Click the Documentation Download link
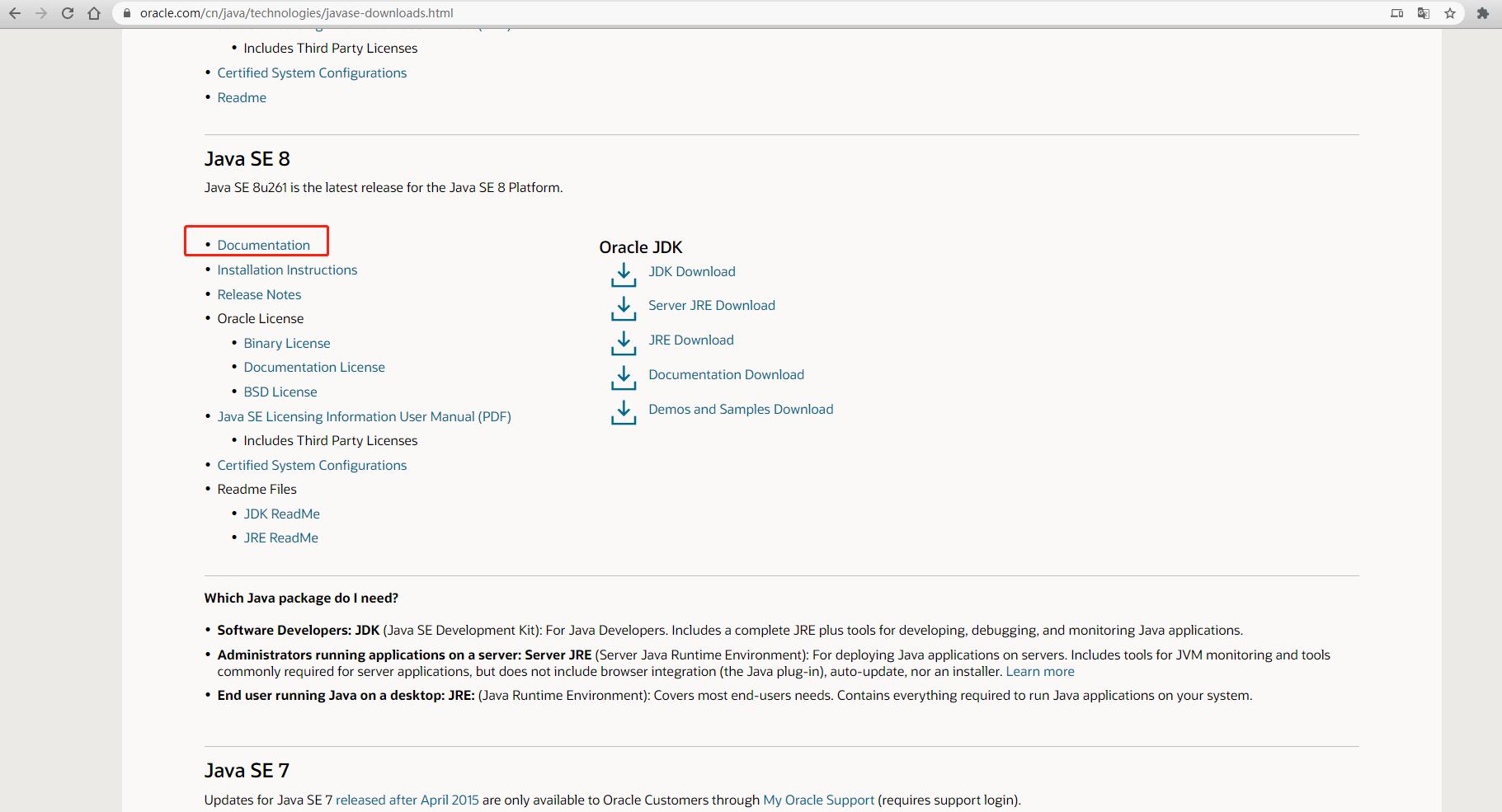This screenshot has height=812, width=1502. [727, 374]
